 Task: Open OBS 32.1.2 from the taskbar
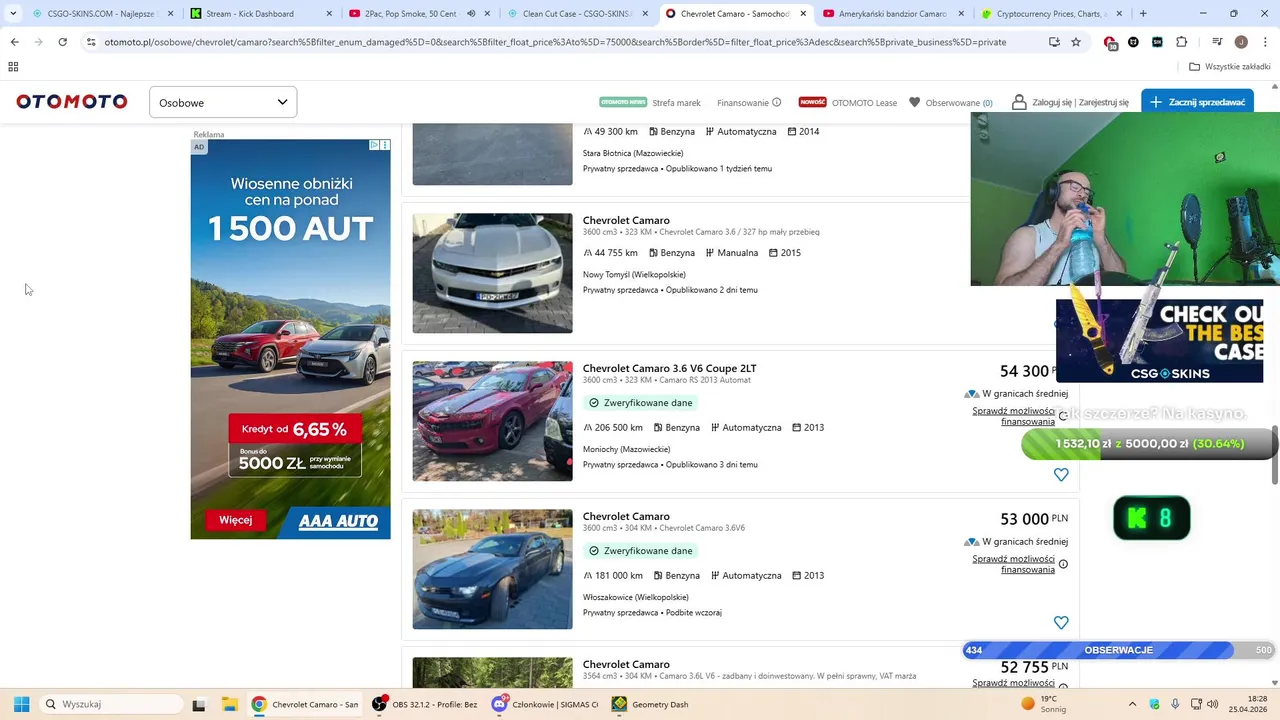[x=426, y=704]
